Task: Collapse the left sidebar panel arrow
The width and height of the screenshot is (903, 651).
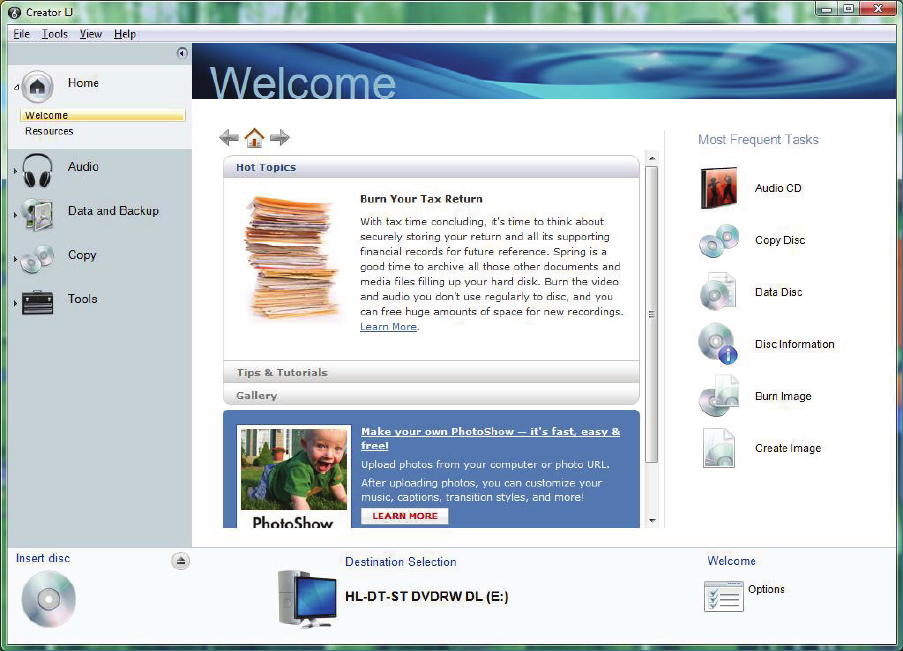Action: (x=182, y=53)
